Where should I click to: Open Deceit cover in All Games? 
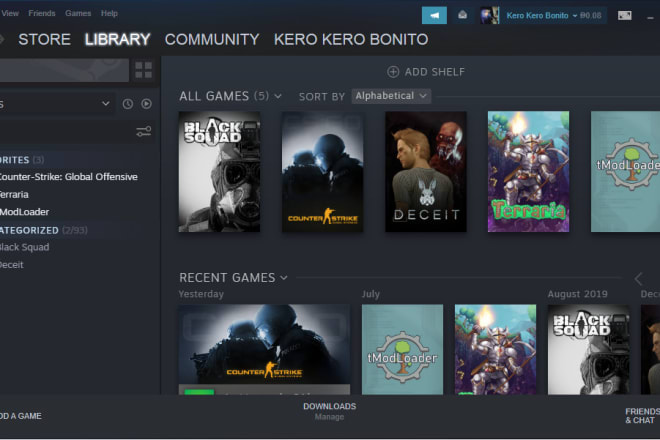tap(426, 172)
